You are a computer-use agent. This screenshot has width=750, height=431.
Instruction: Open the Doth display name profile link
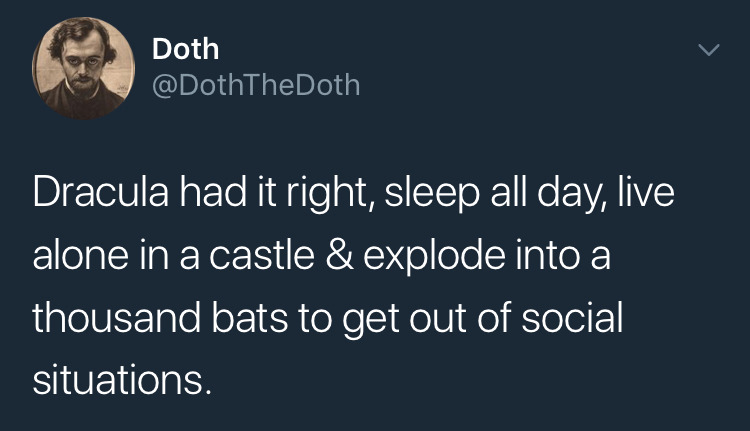(185, 48)
